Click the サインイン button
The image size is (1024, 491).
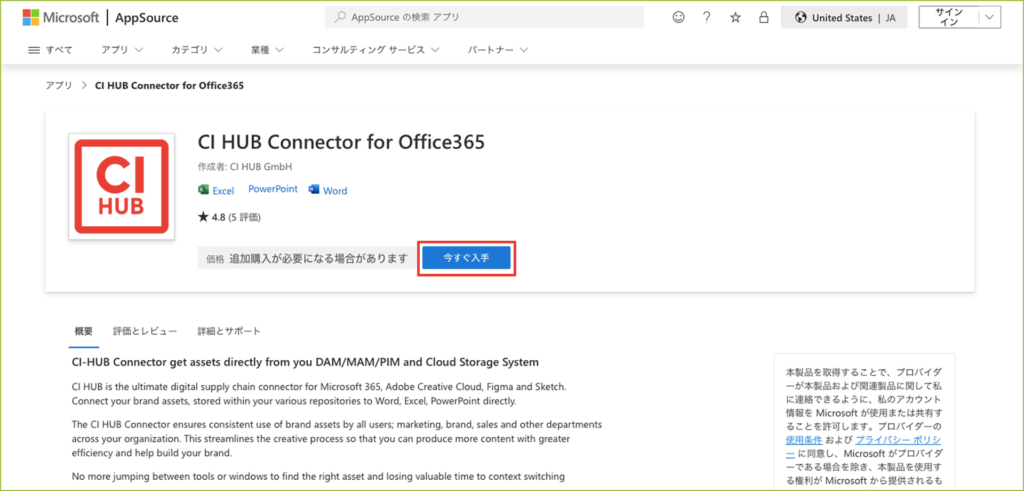(948, 18)
